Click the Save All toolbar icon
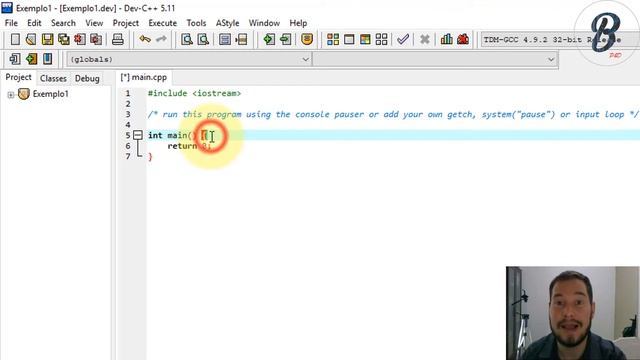640x360 pixels. 64,39
